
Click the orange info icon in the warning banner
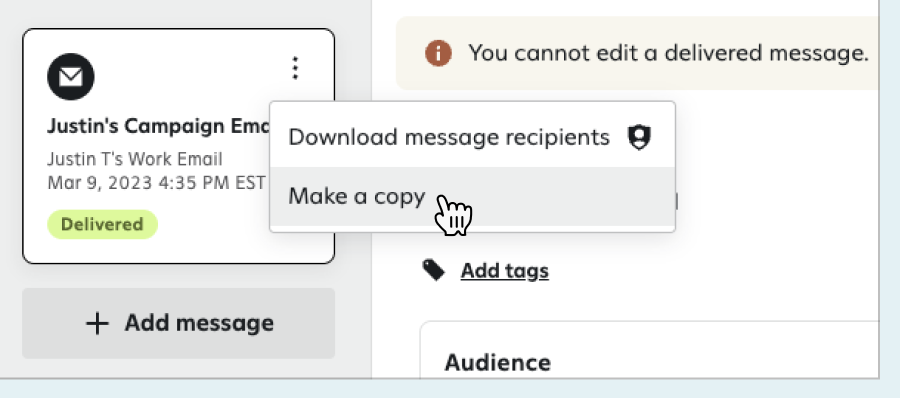point(438,53)
